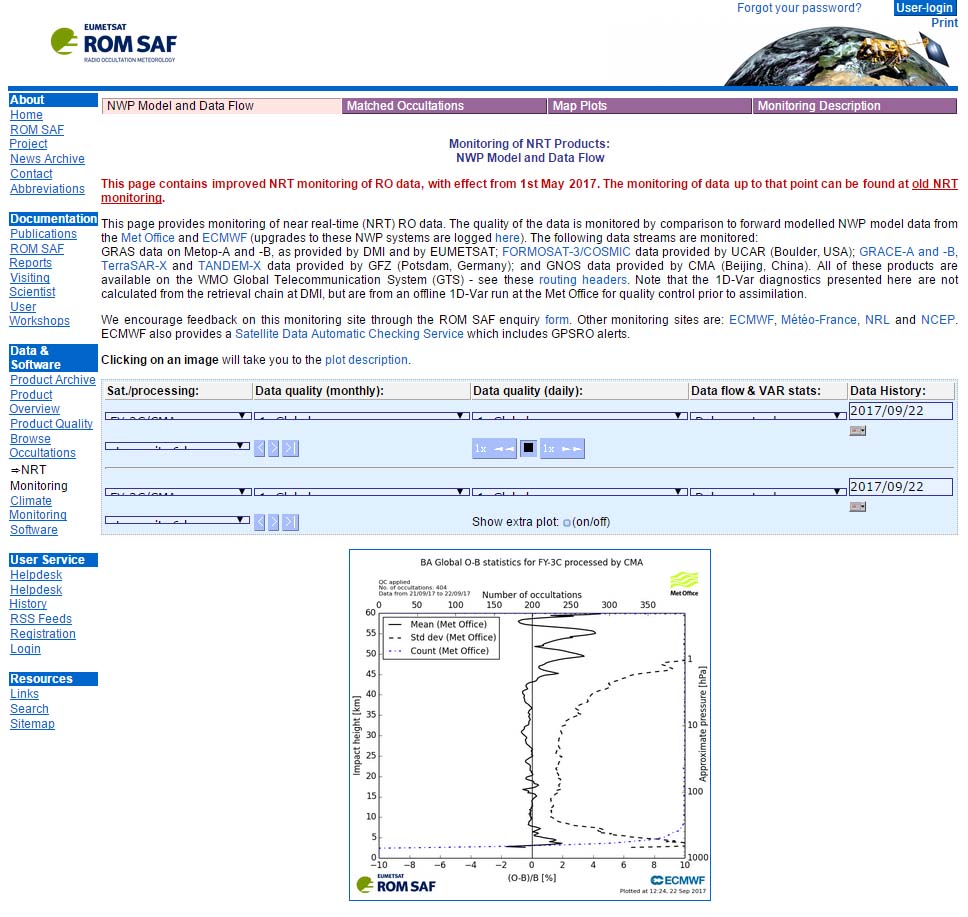Switch to the NWP Model and Data Flow tab

[222, 106]
